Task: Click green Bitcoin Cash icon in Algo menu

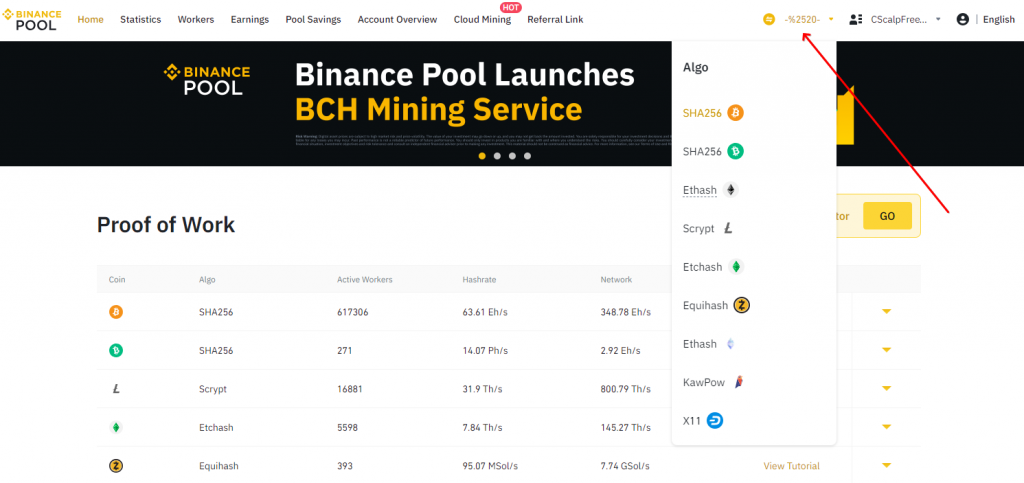Action: [736, 151]
